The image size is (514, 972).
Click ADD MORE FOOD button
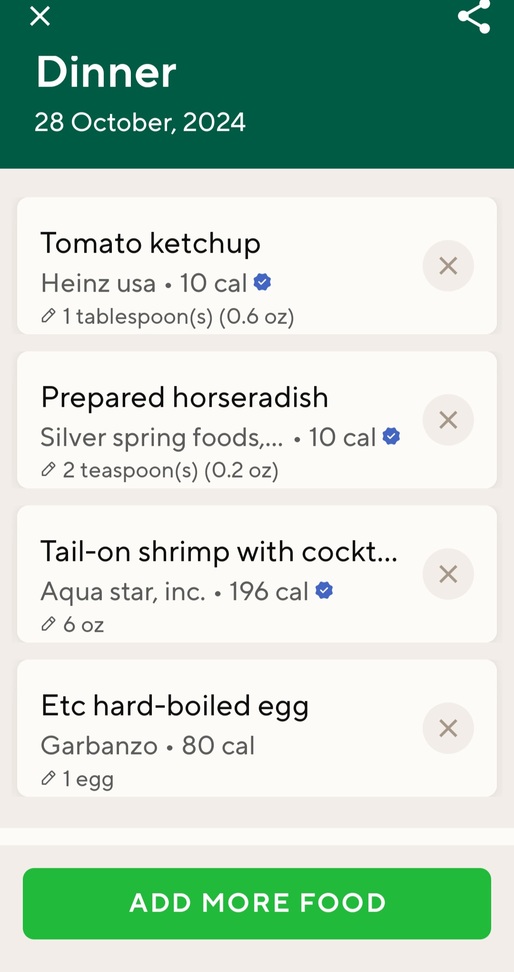pos(257,903)
